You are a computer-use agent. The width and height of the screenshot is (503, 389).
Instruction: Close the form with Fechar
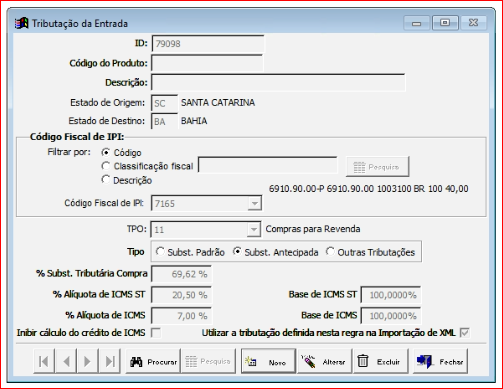440,361
